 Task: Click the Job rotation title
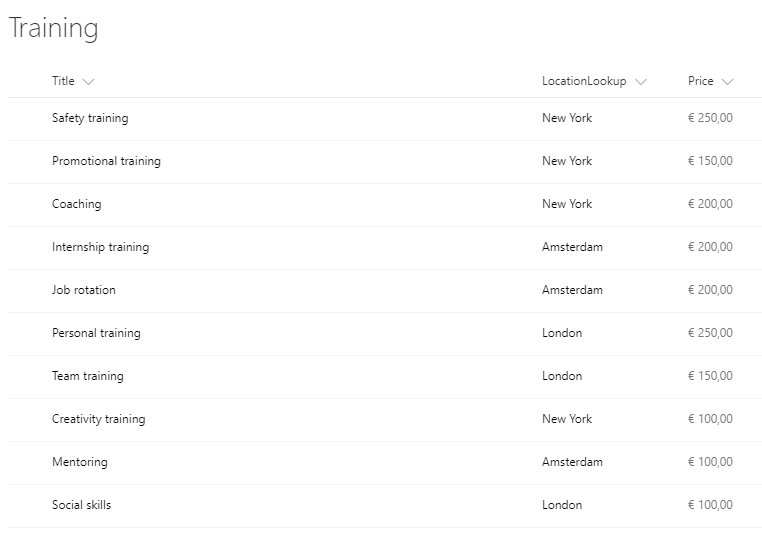[84, 290]
